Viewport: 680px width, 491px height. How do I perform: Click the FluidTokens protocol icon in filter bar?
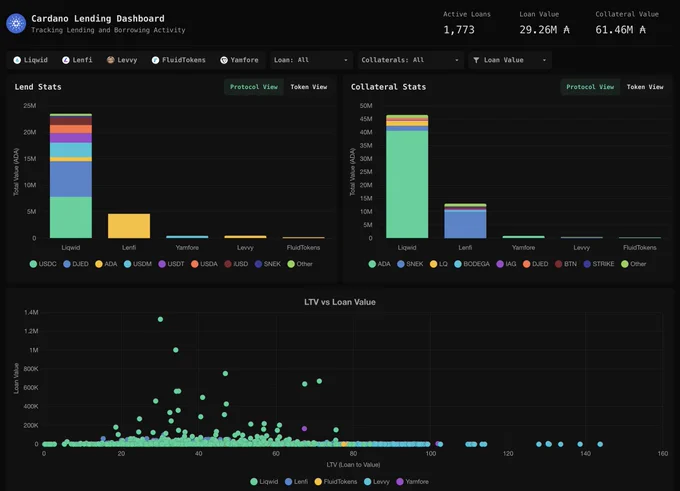pyautogui.click(x=155, y=60)
